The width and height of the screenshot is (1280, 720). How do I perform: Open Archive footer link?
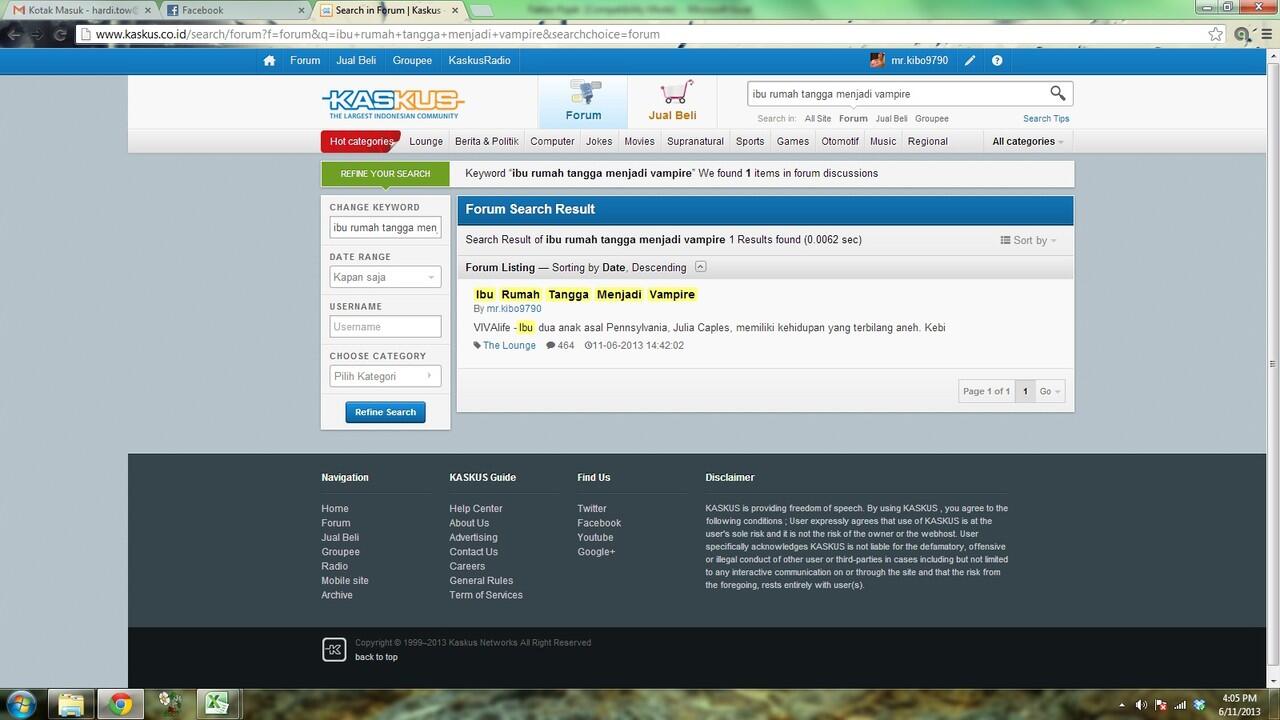tap(337, 595)
